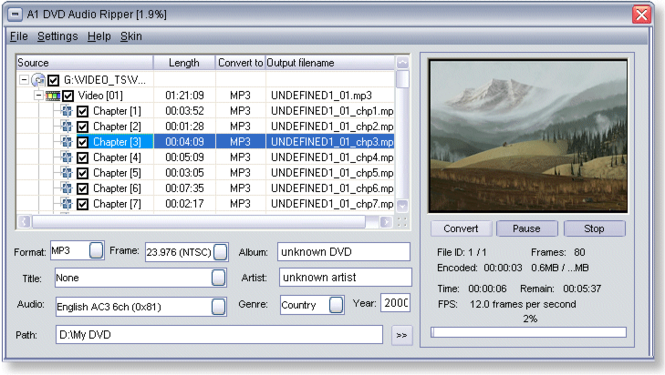Click the Source column header
Screen dimensions: 665x375
pyautogui.click(x=84, y=63)
